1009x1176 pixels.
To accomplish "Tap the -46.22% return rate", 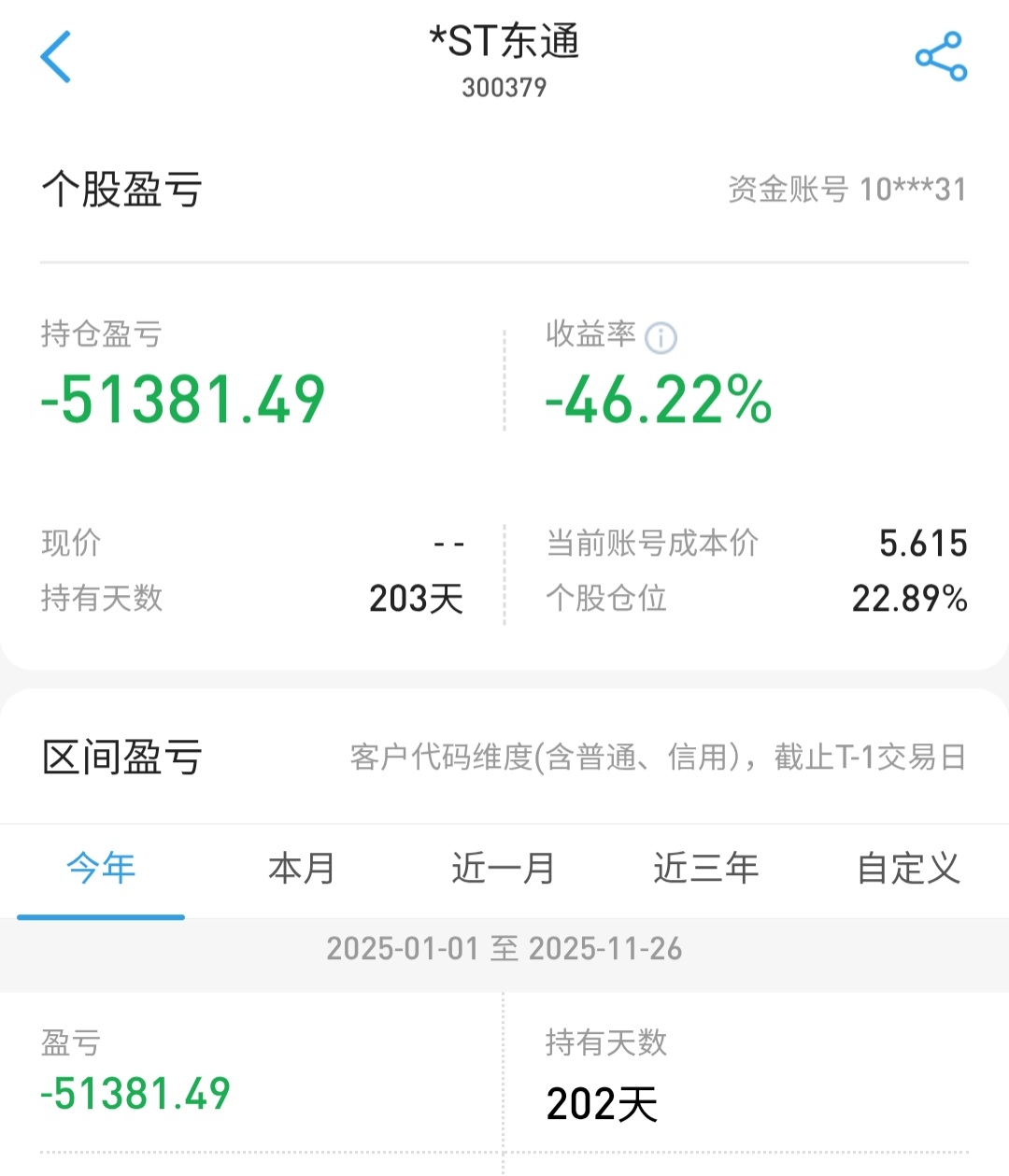I will pyautogui.click(x=659, y=400).
